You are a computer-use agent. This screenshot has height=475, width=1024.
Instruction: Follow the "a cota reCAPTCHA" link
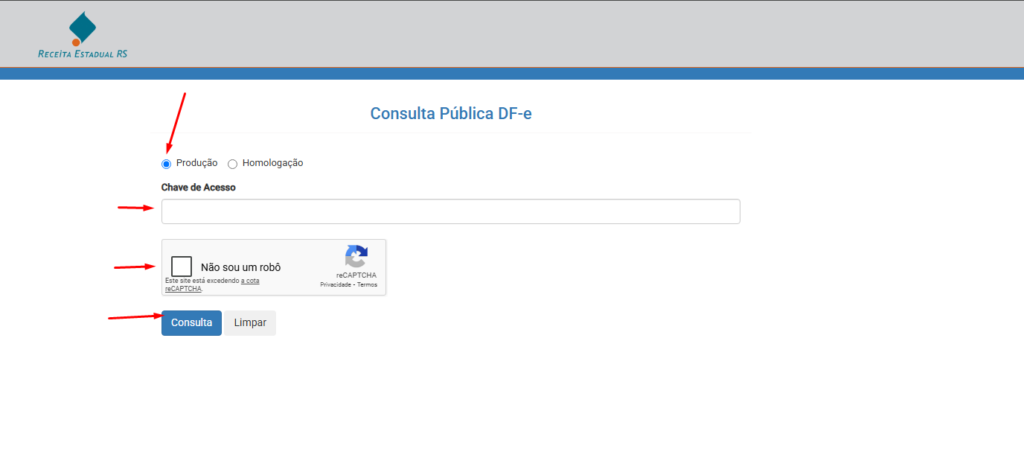[x=242, y=282]
